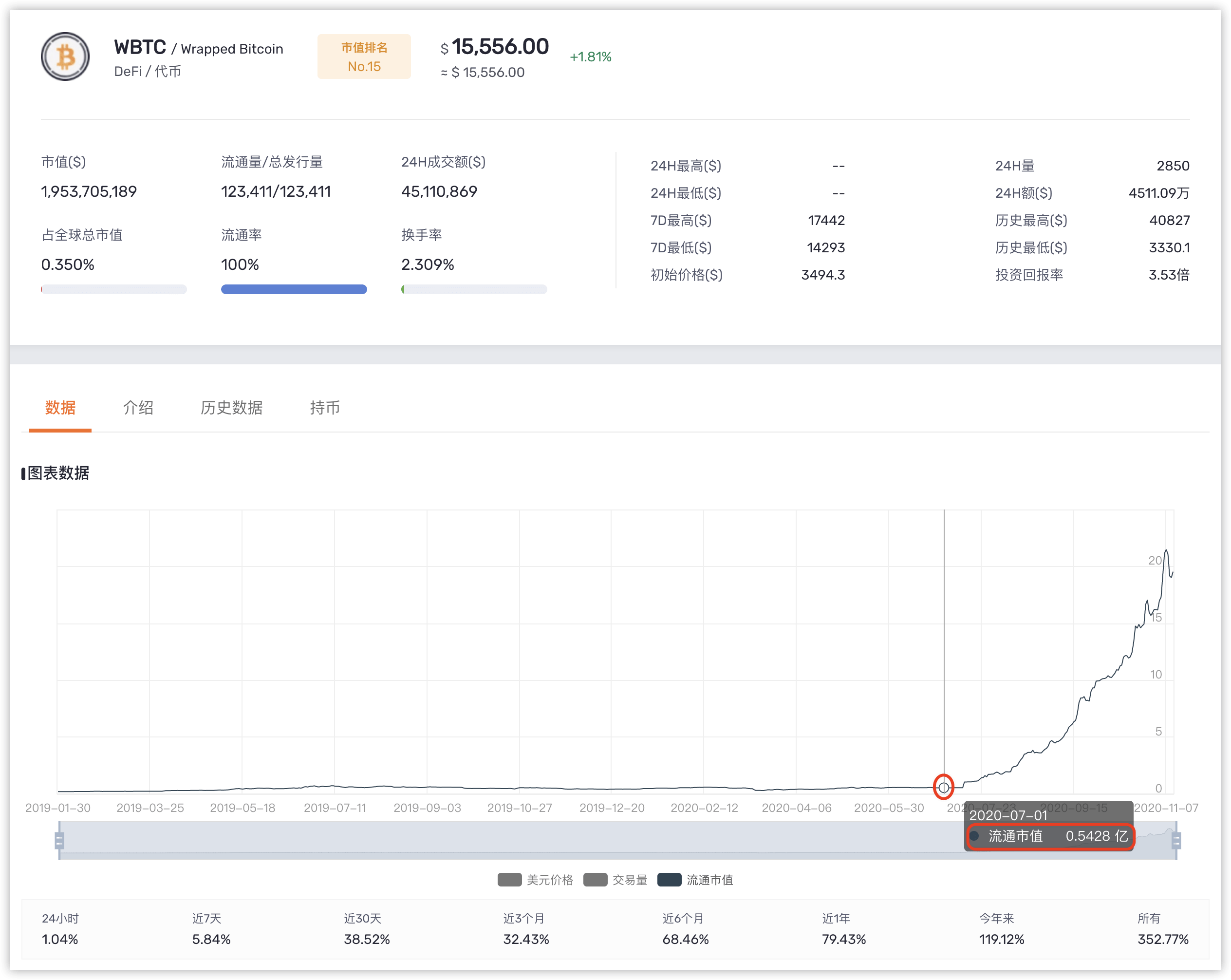Click the left handle of chart range slider
1231x980 pixels.
pos(59,840)
